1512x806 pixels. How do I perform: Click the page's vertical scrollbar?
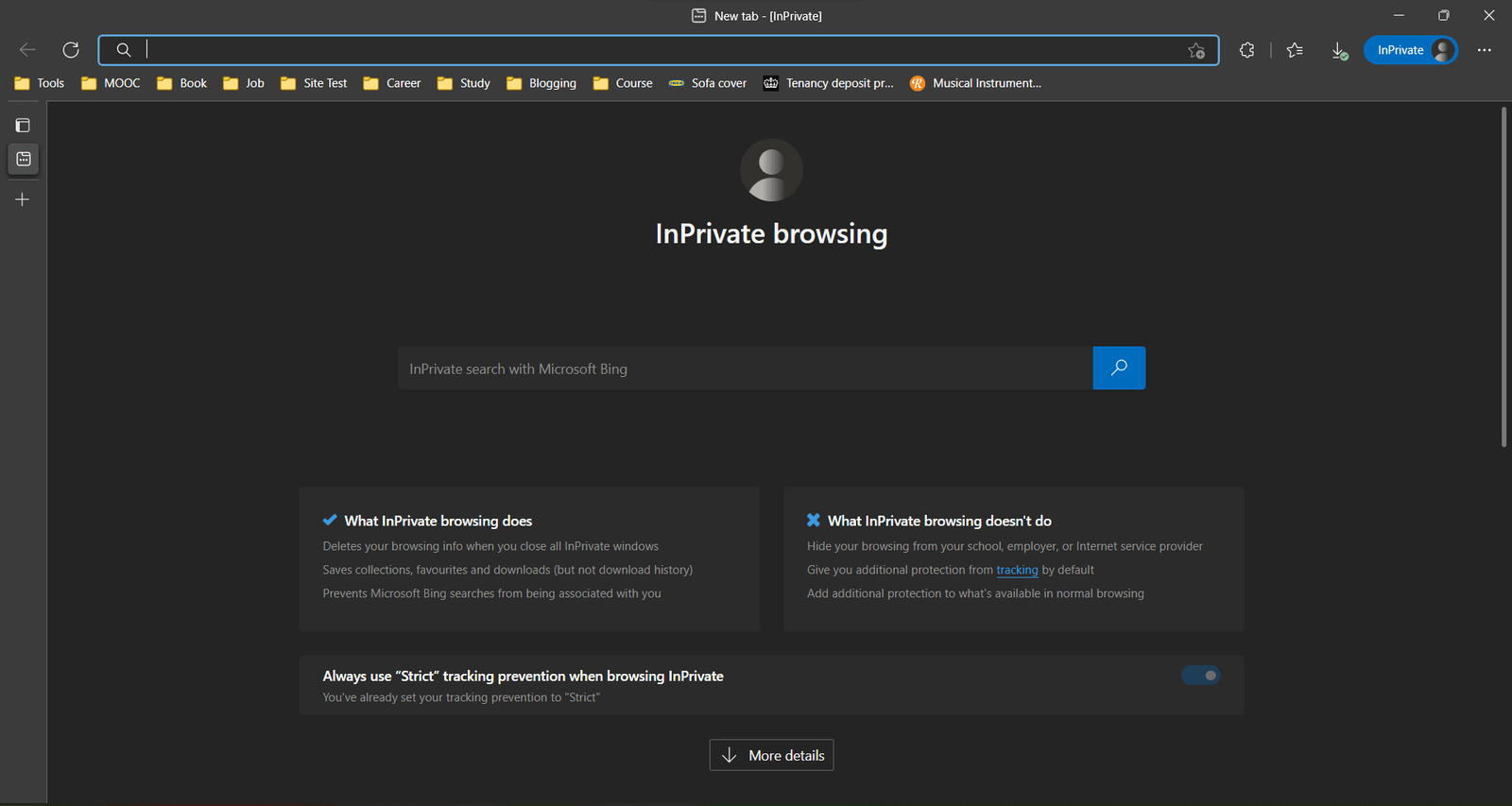pos(1504,277)
